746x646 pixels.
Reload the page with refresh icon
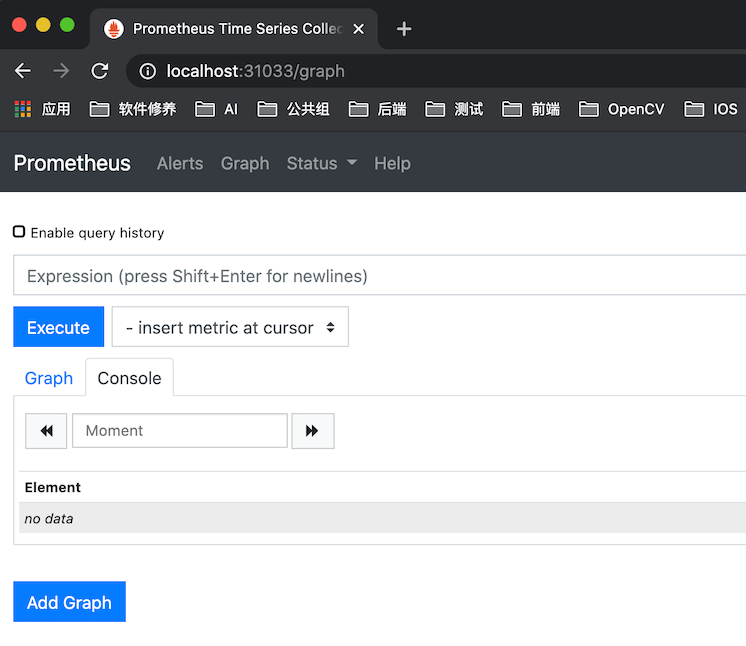tap(99, 71)
